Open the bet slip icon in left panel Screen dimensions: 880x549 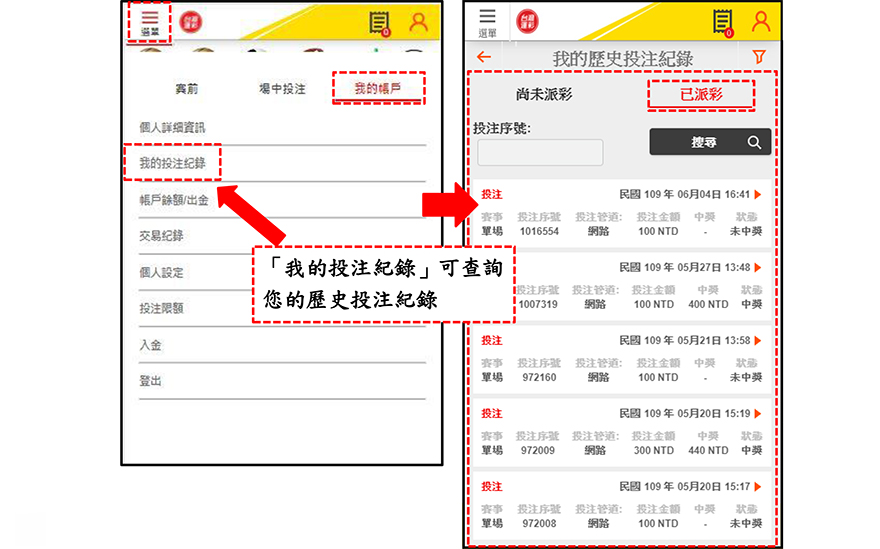[379, 23]
